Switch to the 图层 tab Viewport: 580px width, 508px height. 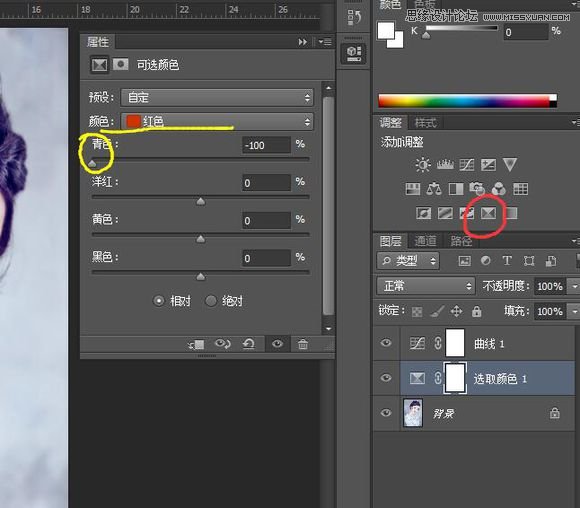(391, 241)
